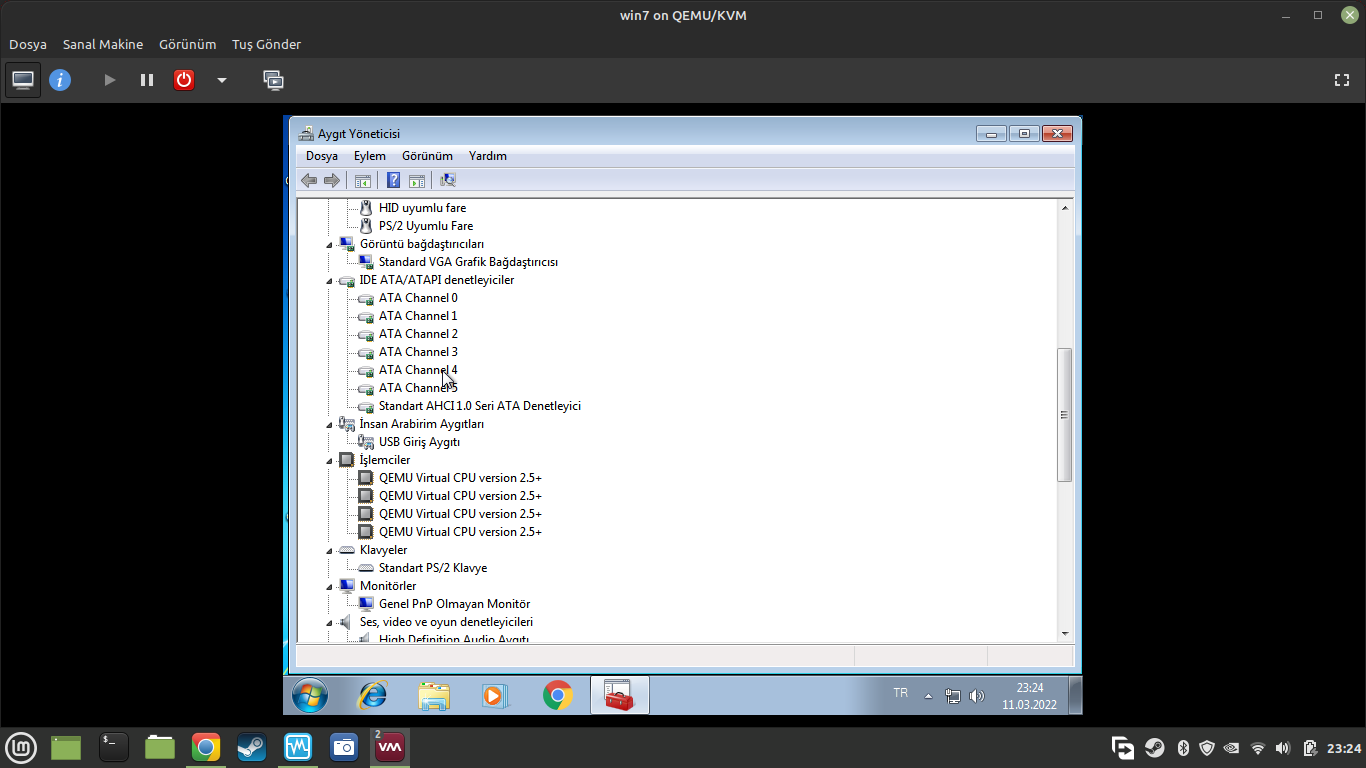Toggle fullscreen mode for the VM viewer
This screenshot has height=768, width=1366.
pyautogui.click(x=1342, y=80)
